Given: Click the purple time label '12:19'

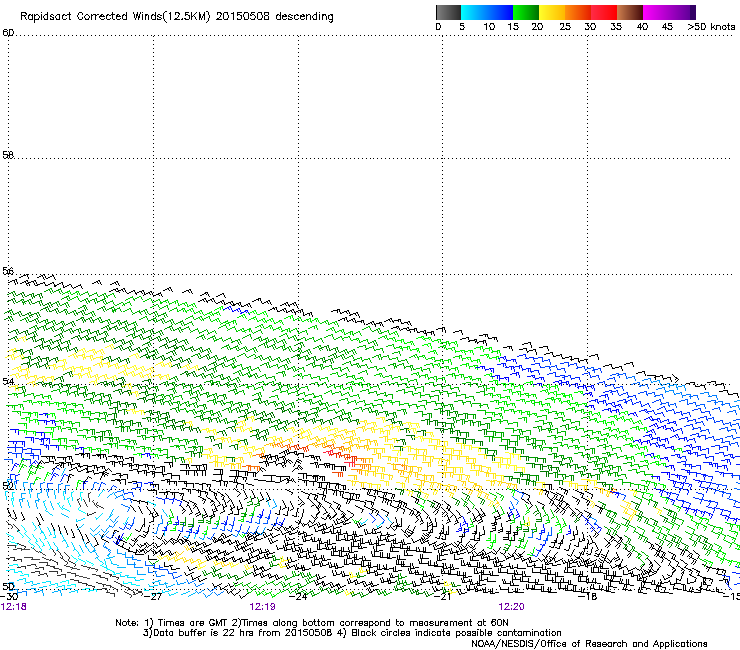Looking at the screenshot, I should click(262, 607).
